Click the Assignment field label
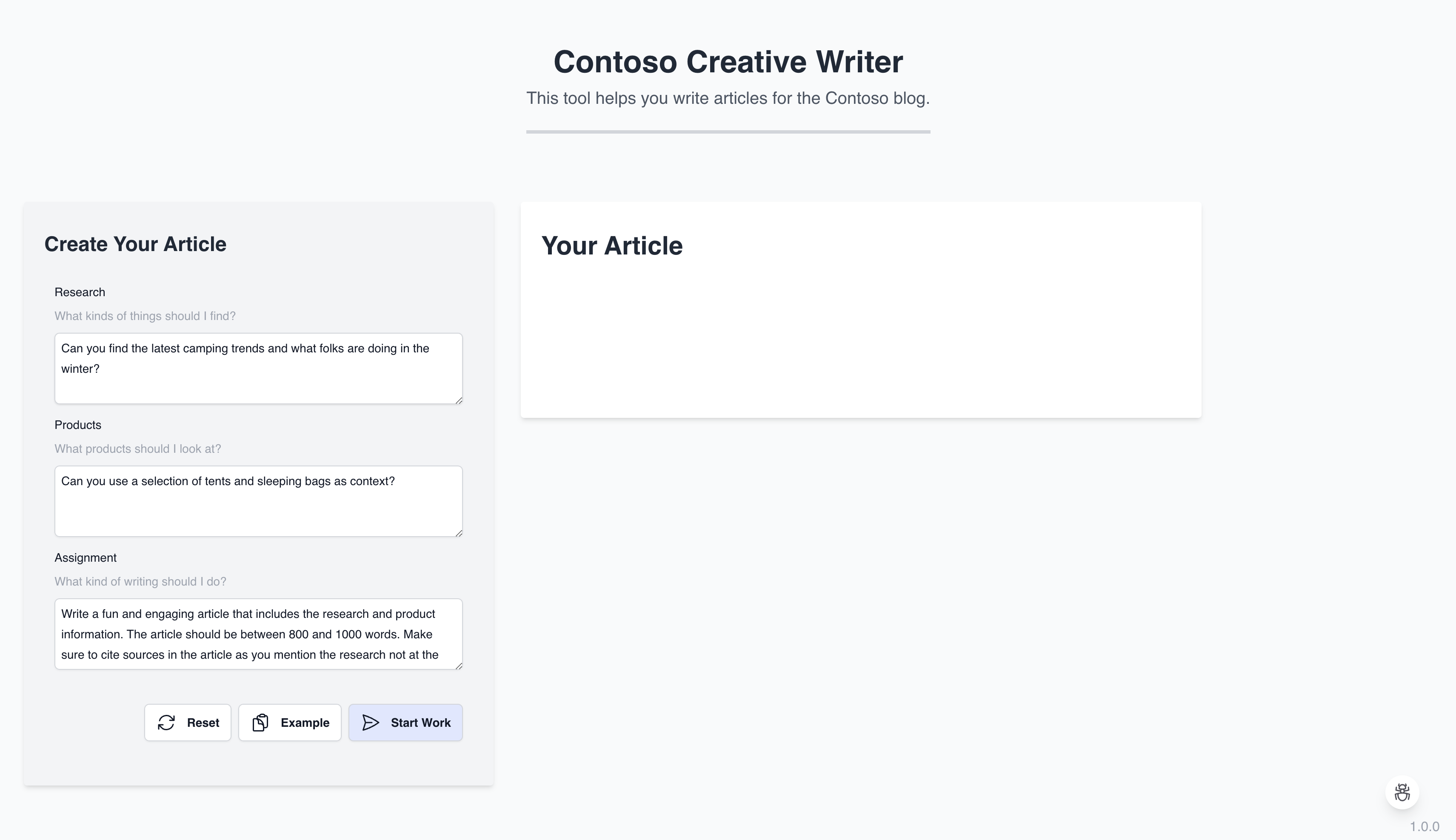The width and height of the screenshot is (1456, 840). [86, 558]
